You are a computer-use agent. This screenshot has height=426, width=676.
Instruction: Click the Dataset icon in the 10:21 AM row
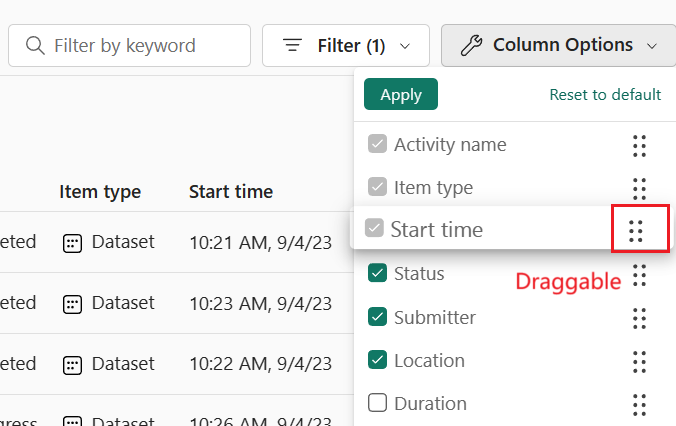tap(72, 241)
